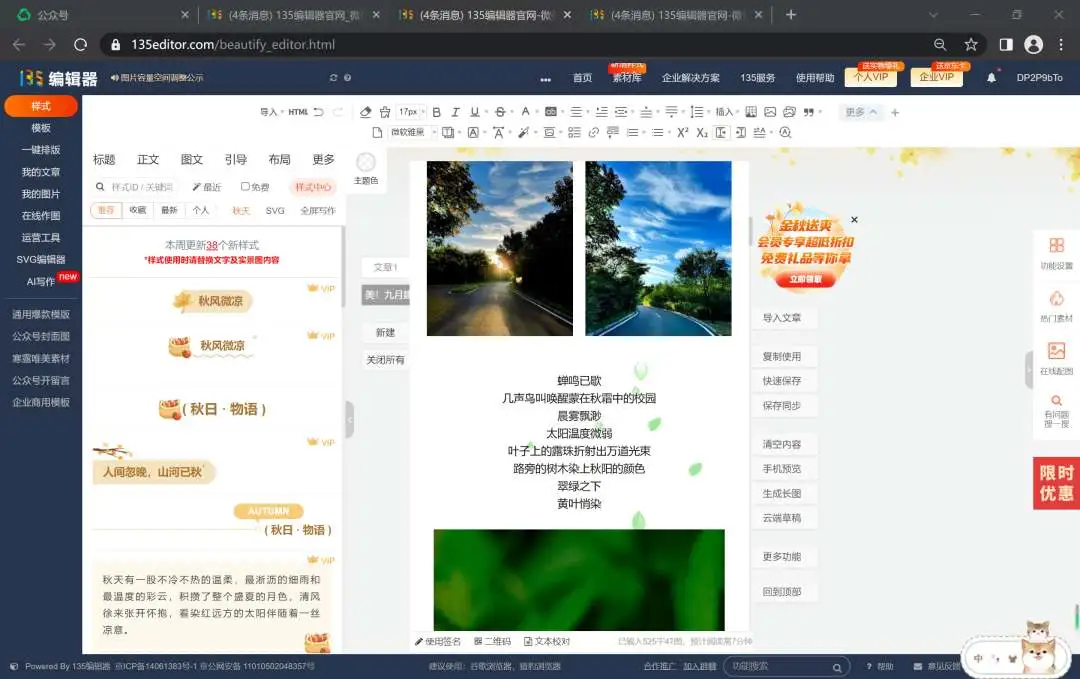Open AI写作 in left sidebar

(x=41, y=282)
